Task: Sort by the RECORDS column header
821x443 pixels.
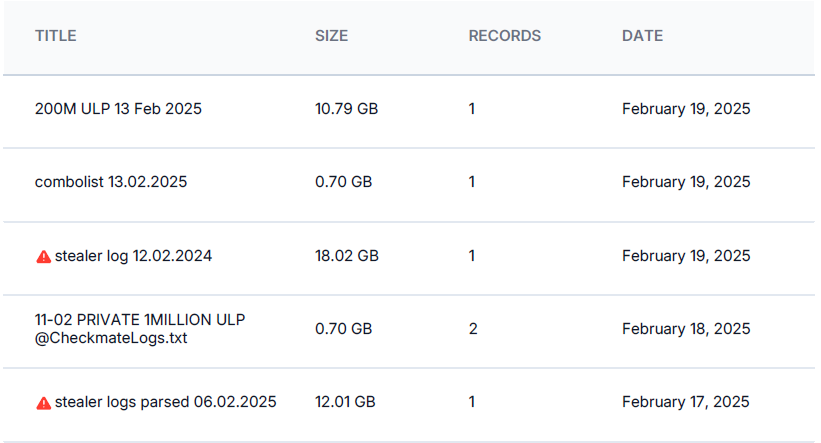Action: point(504,36)
